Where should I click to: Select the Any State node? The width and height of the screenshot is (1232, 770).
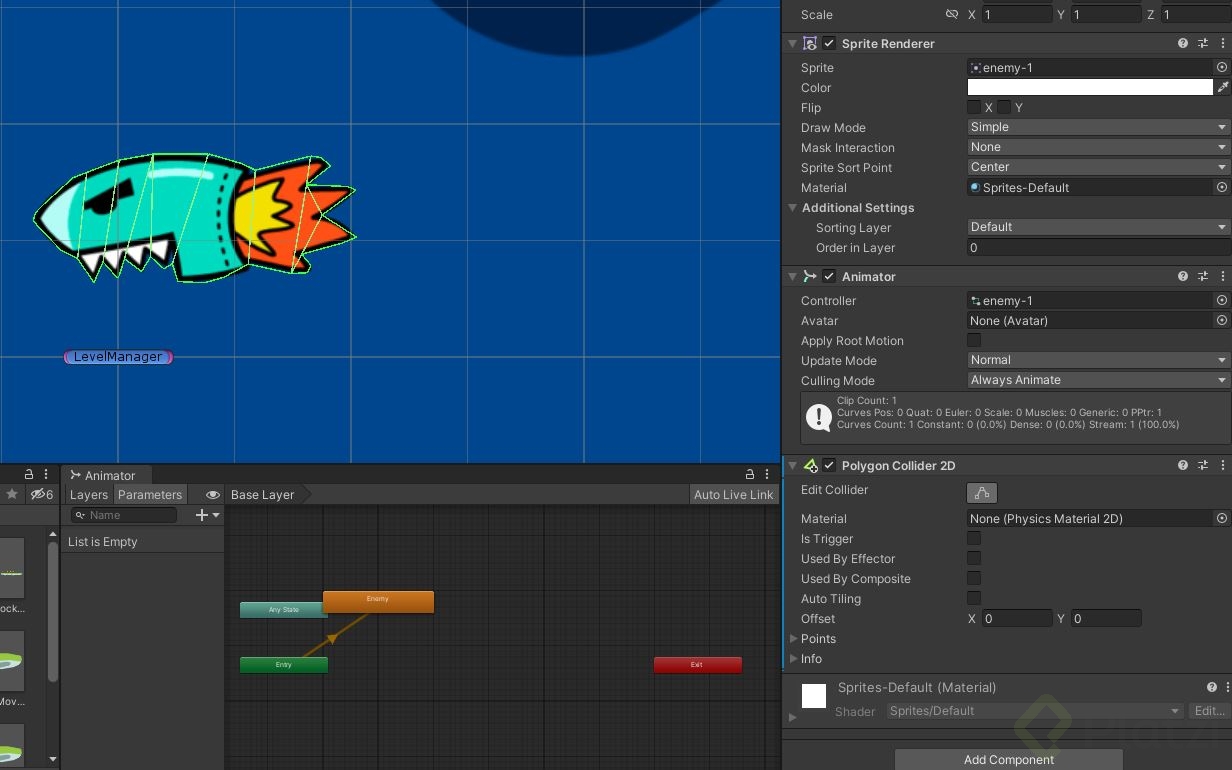click(x=281, y=610)
